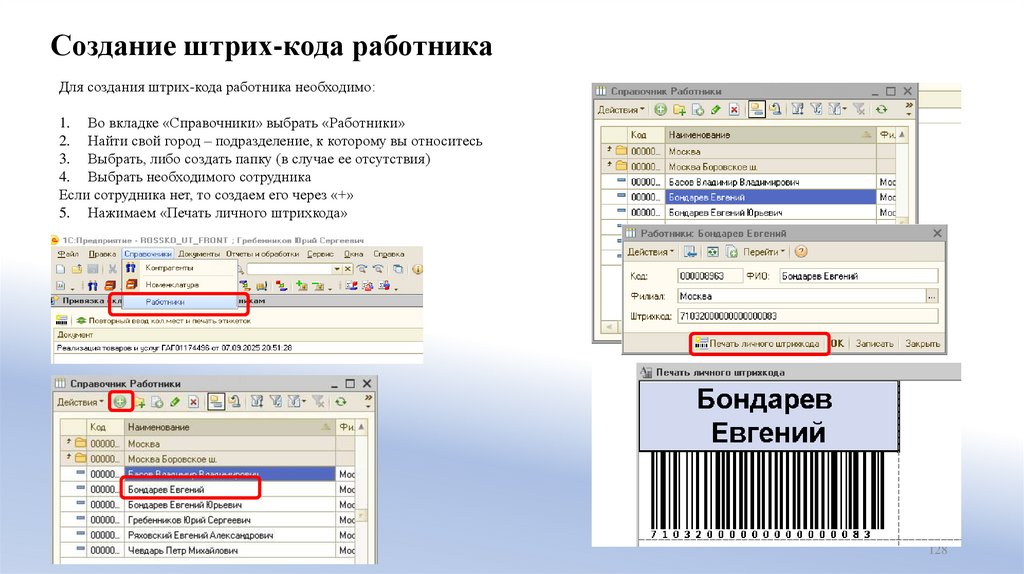
Task: Open Действия dropdown in the Справочник window containing Чевдарь Петр
Action: pyautogui.click(x=80, y=402)
